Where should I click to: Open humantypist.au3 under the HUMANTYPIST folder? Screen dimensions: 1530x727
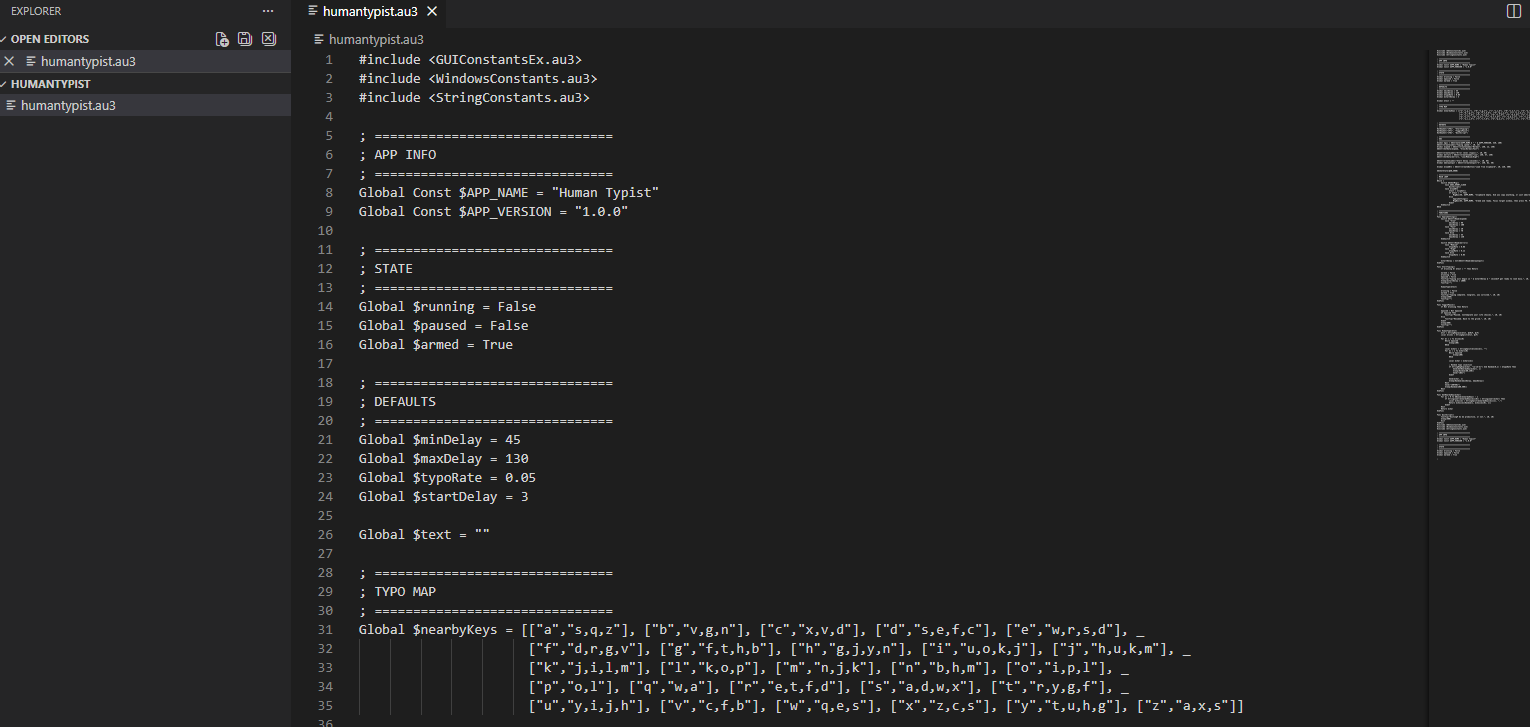[68, 105]
